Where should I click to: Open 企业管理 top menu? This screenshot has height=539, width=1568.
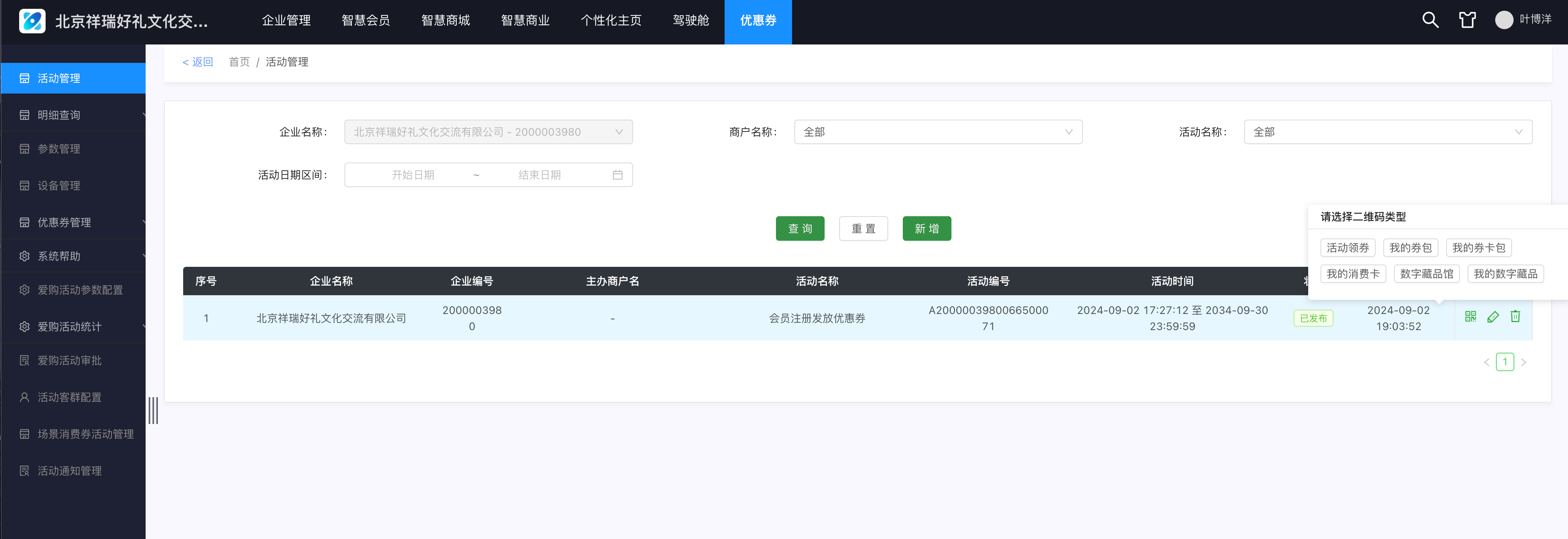[286, 21]
